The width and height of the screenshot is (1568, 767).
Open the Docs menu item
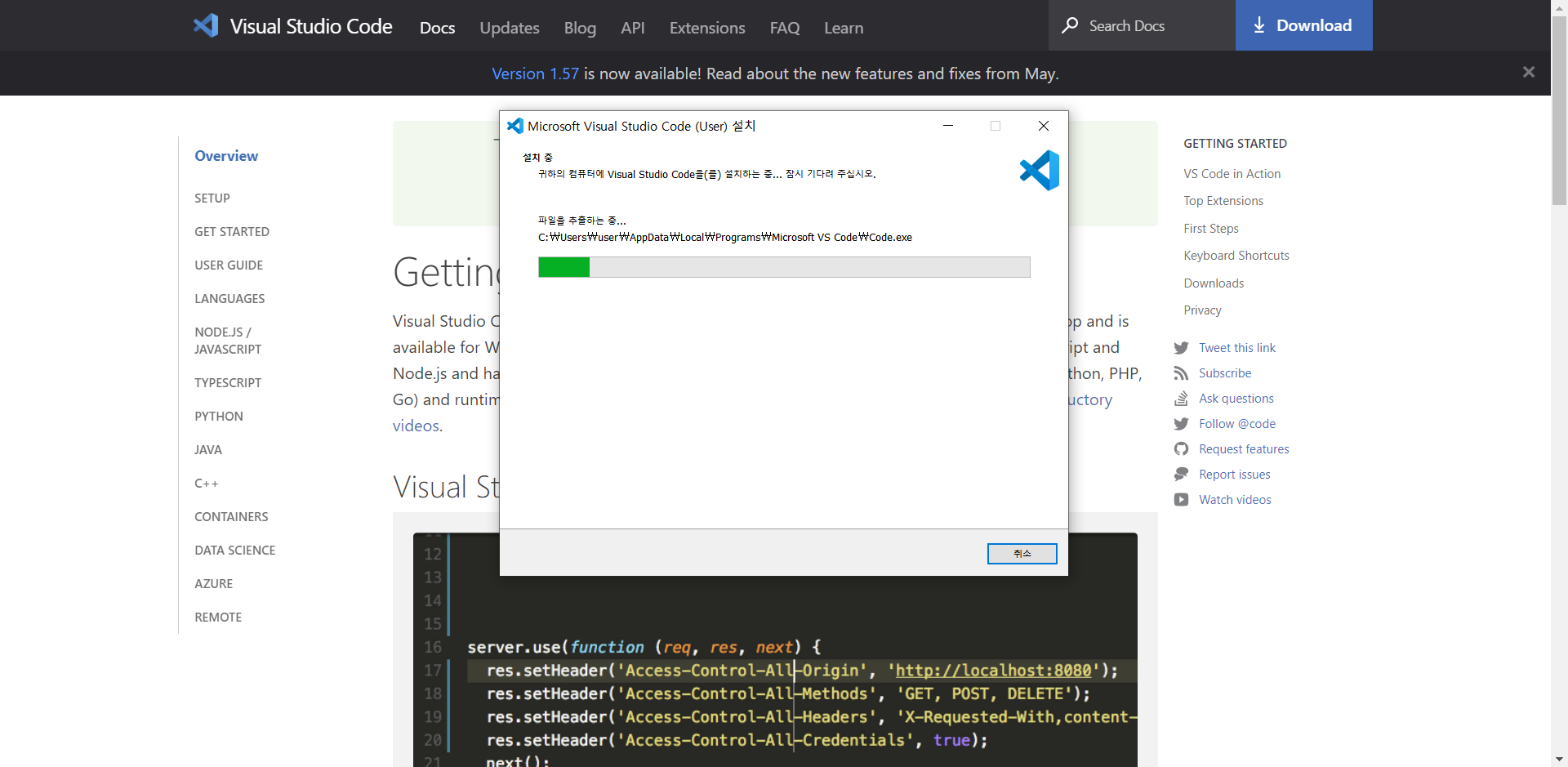pyautogui.click(x=437, y=28)
